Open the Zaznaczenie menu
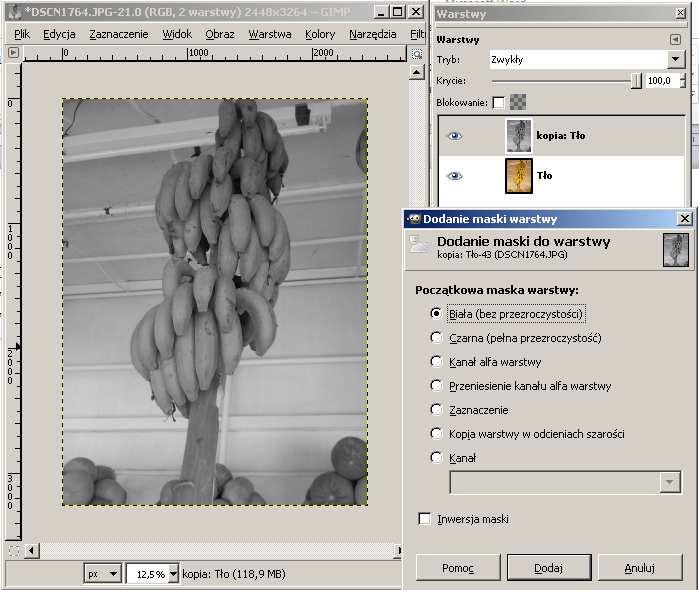699x590 pixels. [x=119, y=34]
